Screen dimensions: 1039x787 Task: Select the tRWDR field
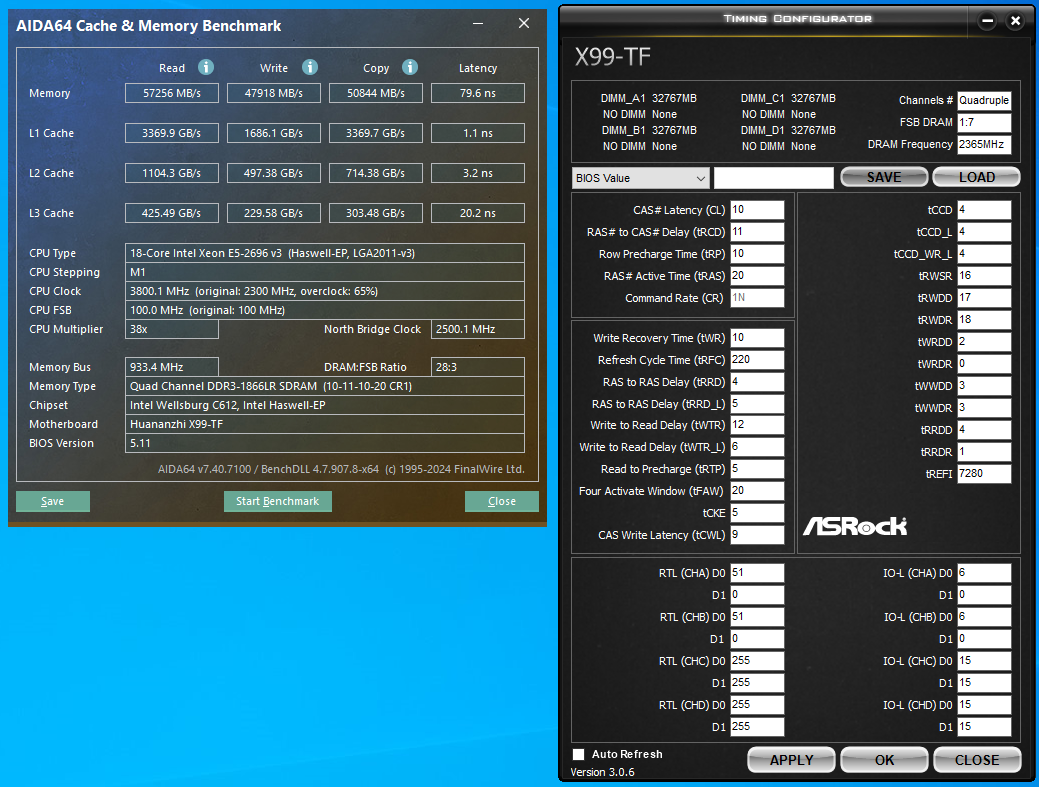(985, 320)
